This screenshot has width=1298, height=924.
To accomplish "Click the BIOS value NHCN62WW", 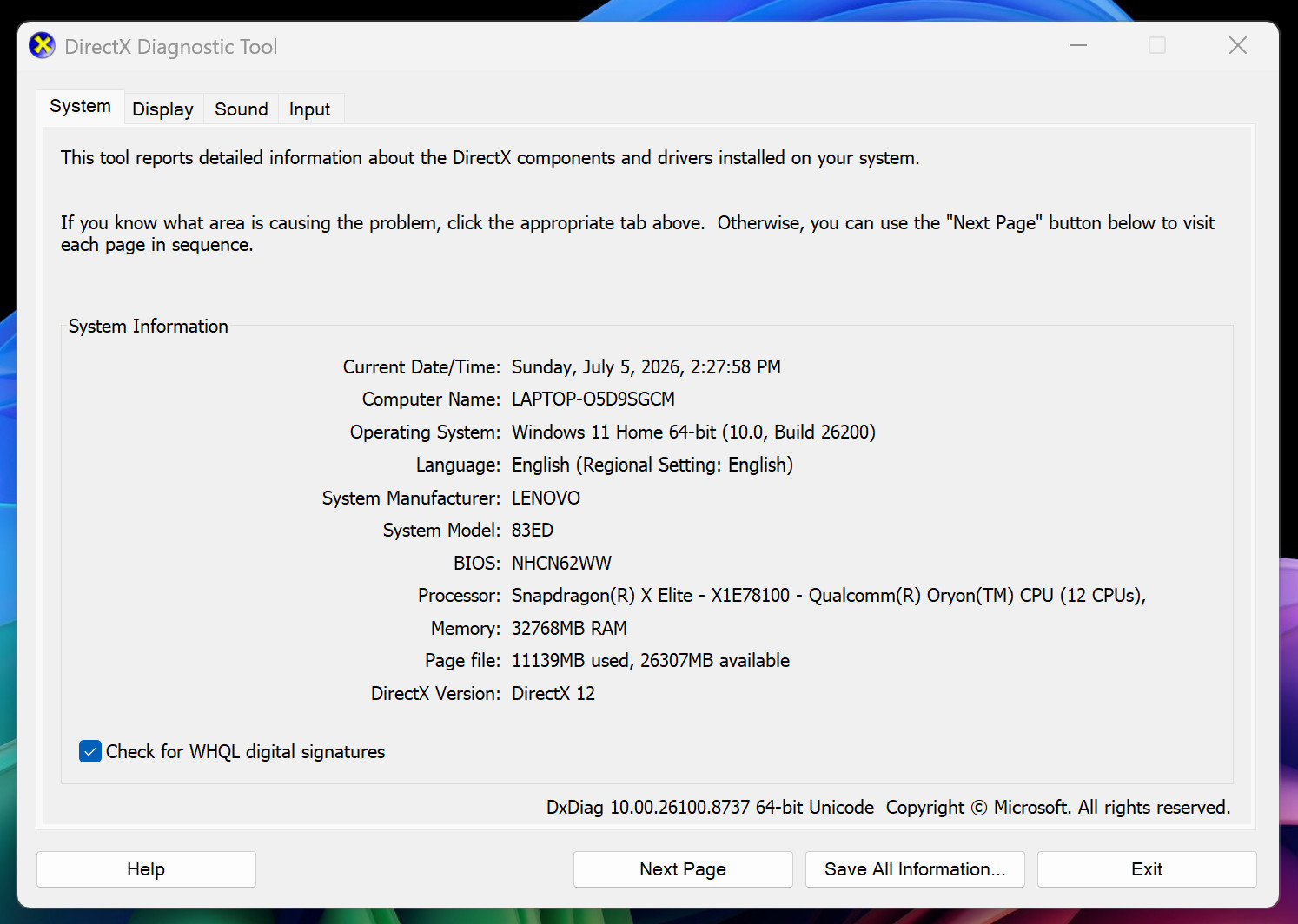I will [x=561, y=564].
